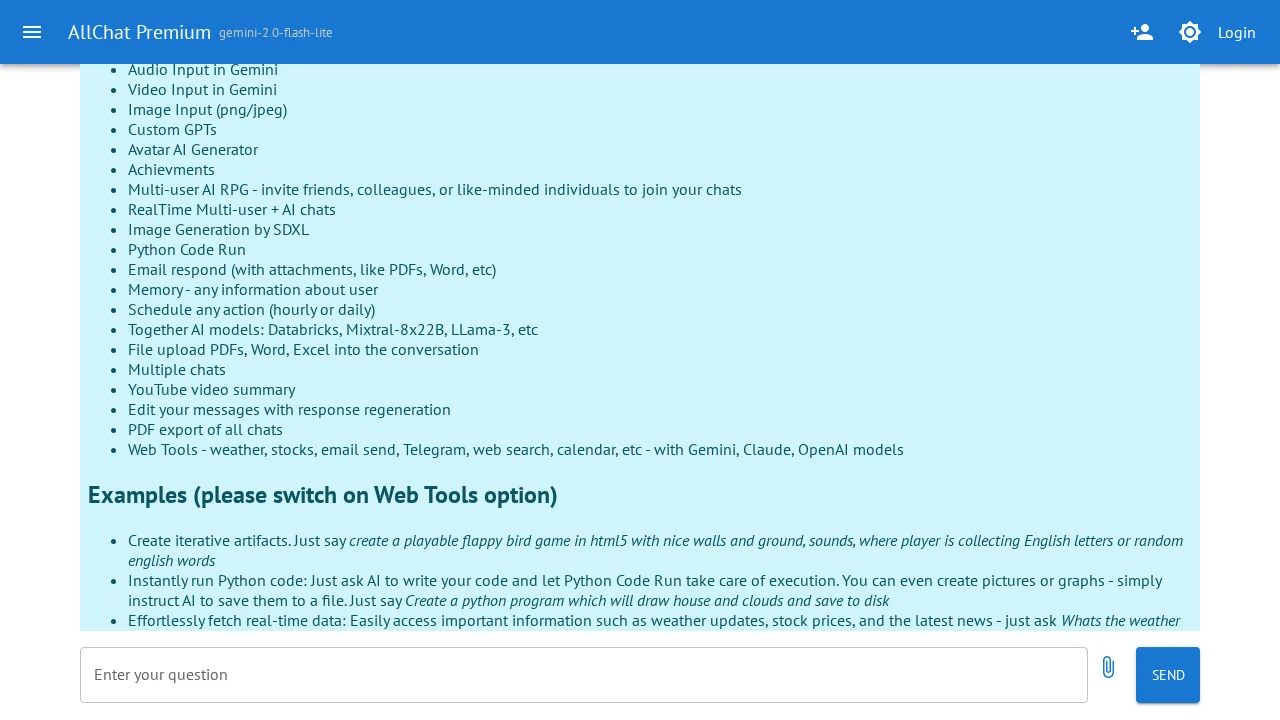Click the Login link
Image resolution: width=1280 pixels, height=720 pixels.
(1236, 32)
